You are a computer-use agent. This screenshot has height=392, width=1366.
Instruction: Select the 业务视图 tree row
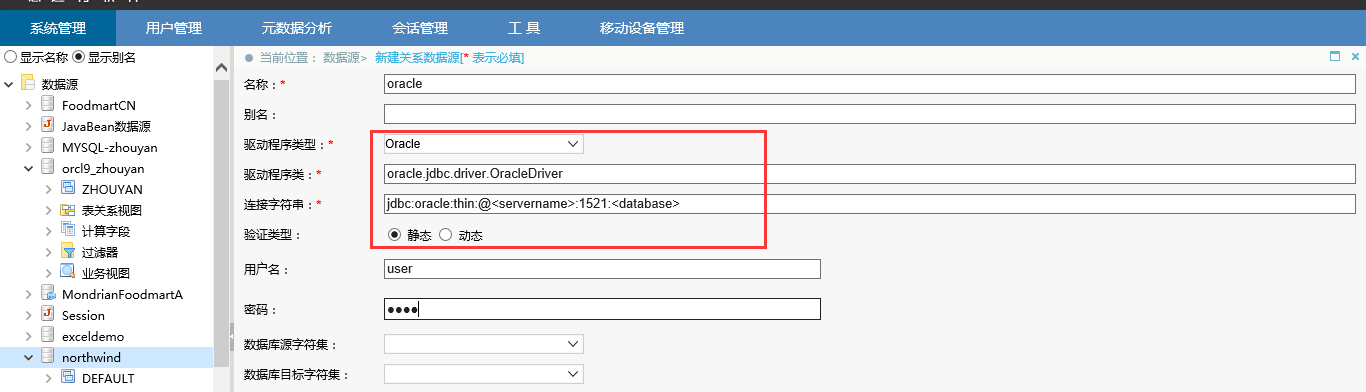point(107,273)
